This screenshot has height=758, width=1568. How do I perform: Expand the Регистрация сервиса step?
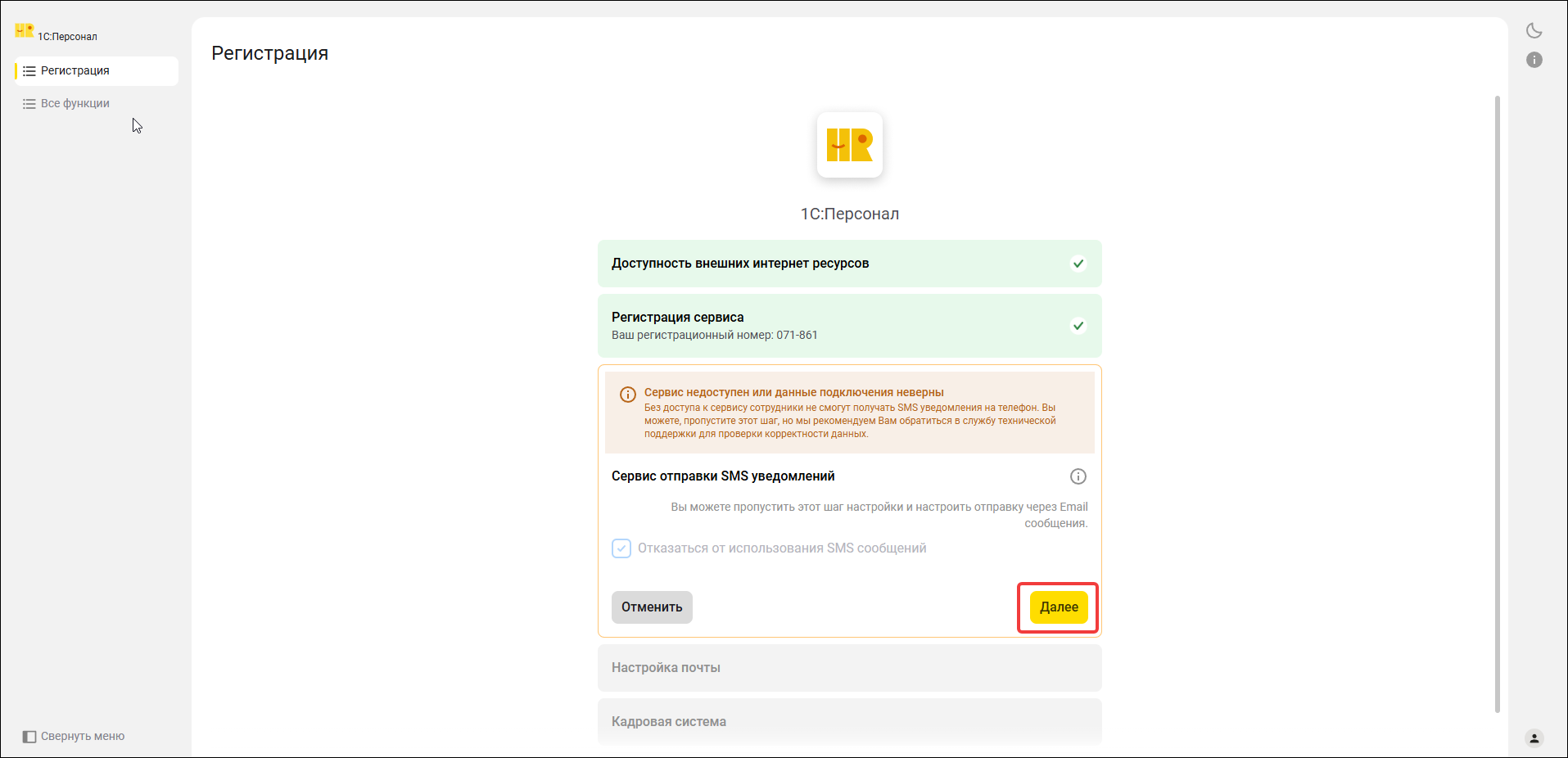point(849,326)
